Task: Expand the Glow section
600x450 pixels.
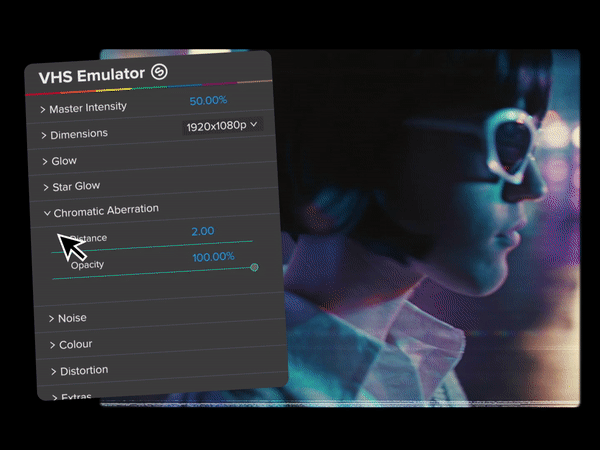Action: (45, 161)
